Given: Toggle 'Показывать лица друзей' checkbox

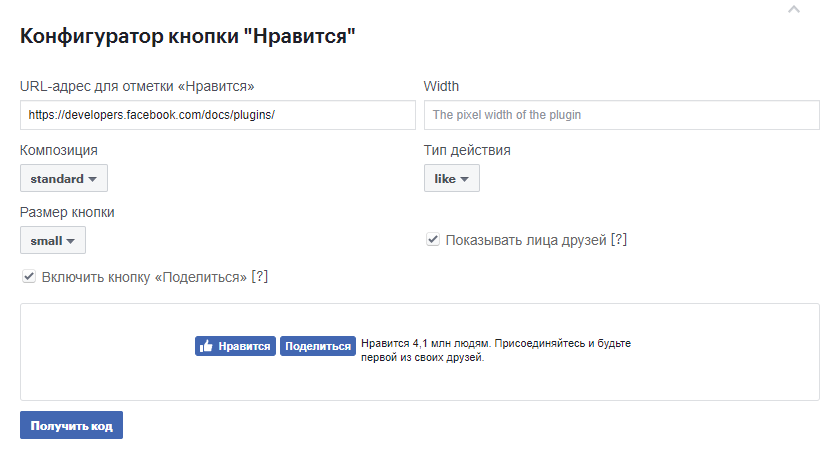Looking at the screenshot, I should pos(433,239).
